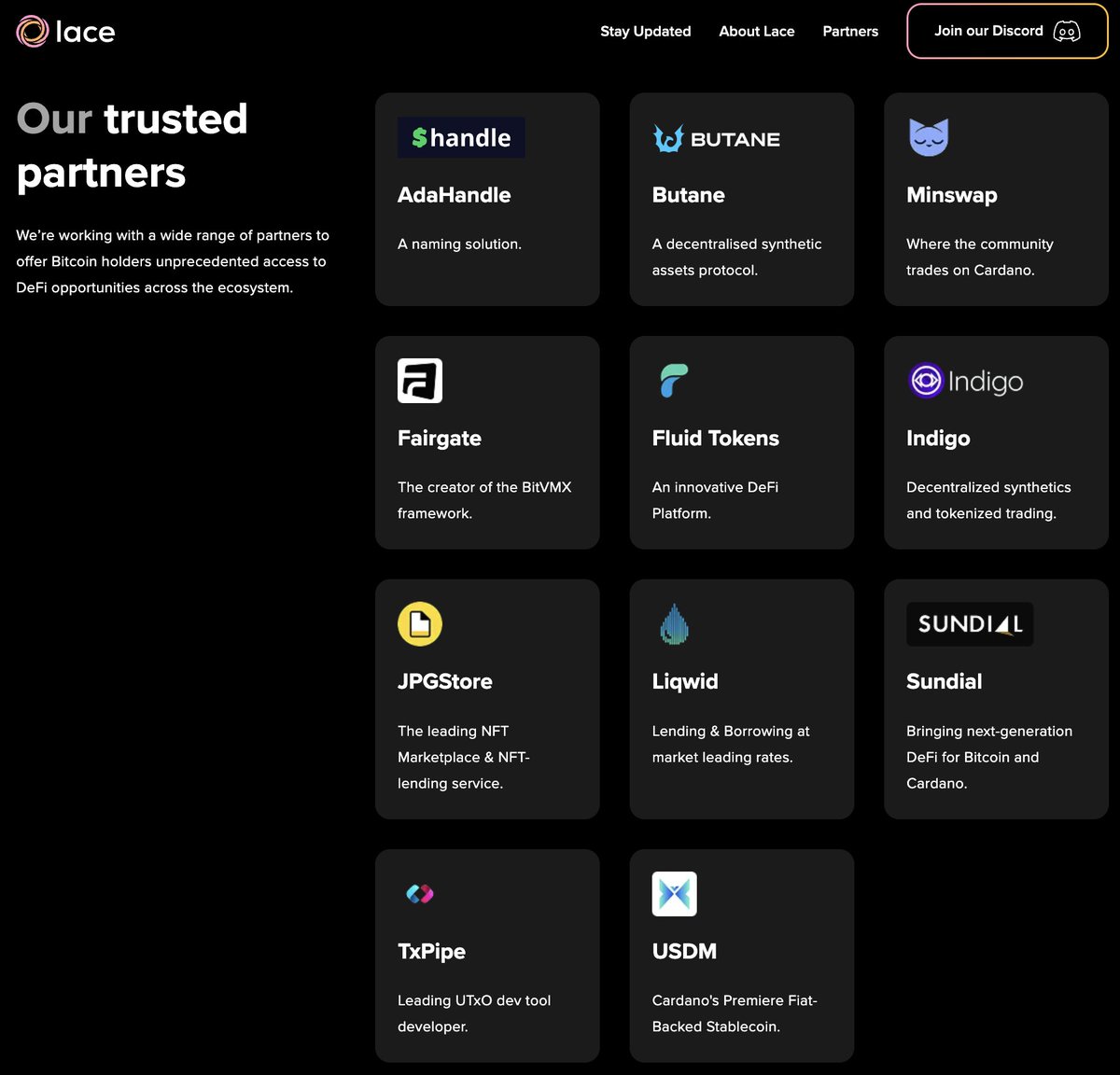1120x1075 pixels.
Task: Click the Liqwid droplet logo
Action: pyautogui.click(x=674, y=624)
